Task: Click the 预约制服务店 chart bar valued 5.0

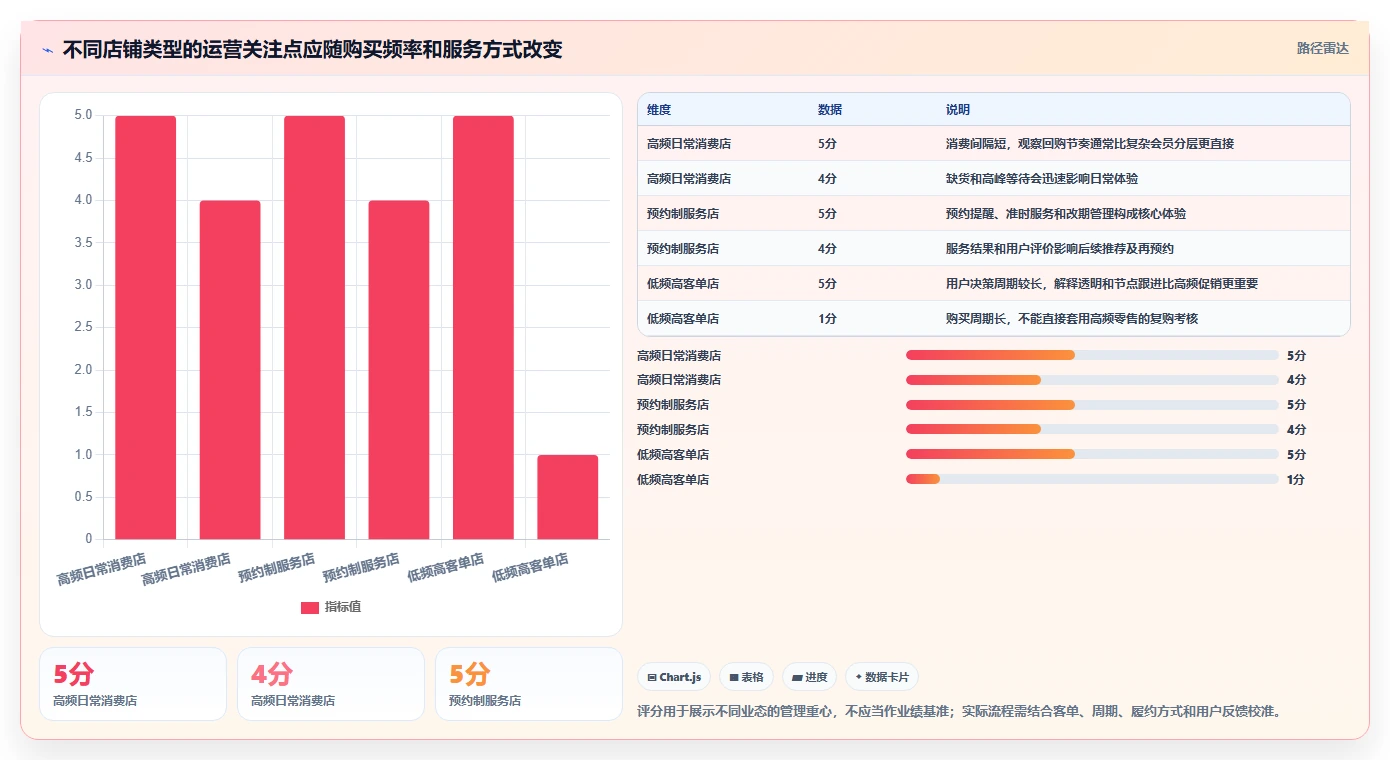Action: coord(314,327)
